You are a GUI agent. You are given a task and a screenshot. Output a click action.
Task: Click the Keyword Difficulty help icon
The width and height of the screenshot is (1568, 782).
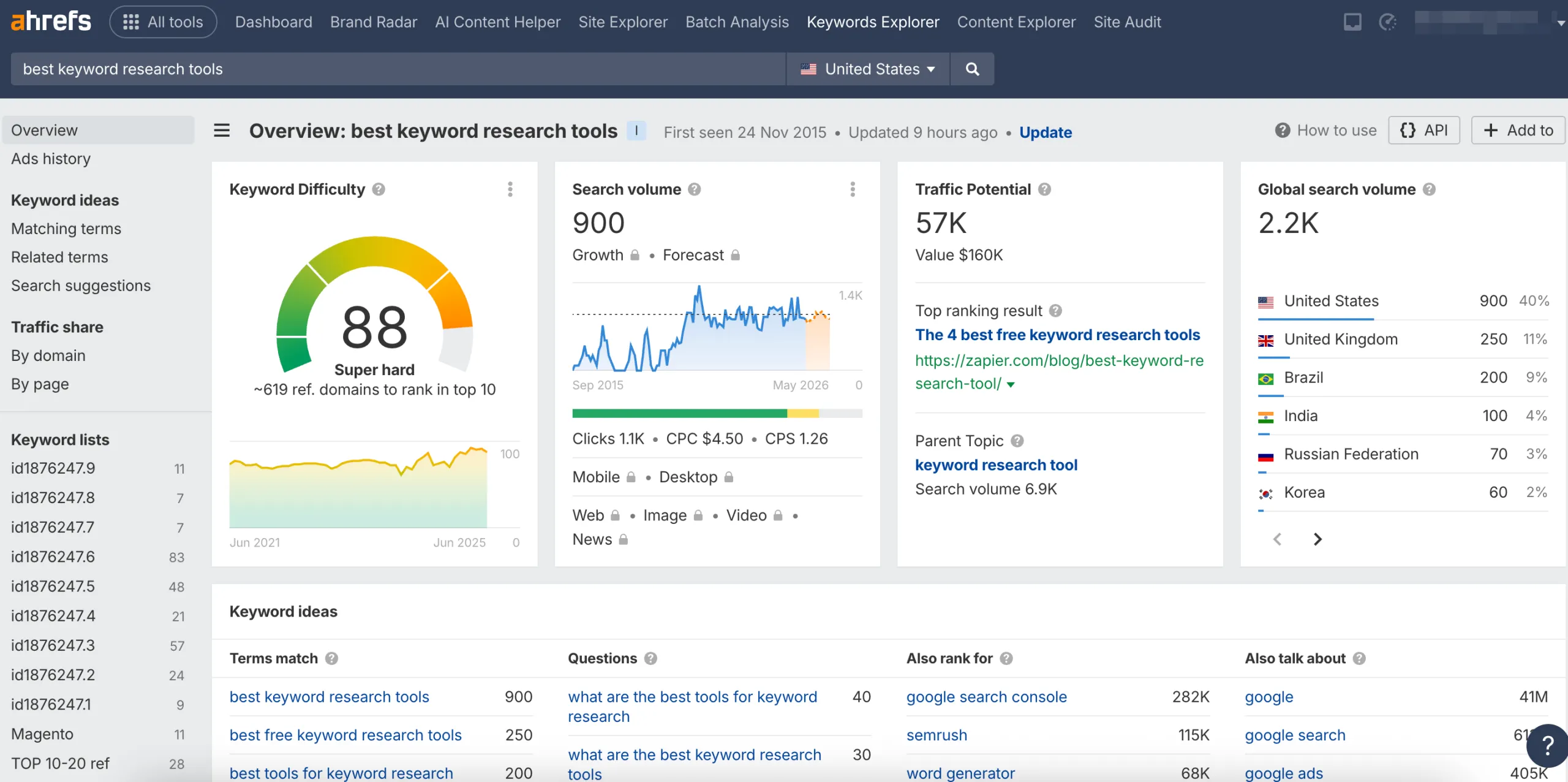[x=379, y=189]
